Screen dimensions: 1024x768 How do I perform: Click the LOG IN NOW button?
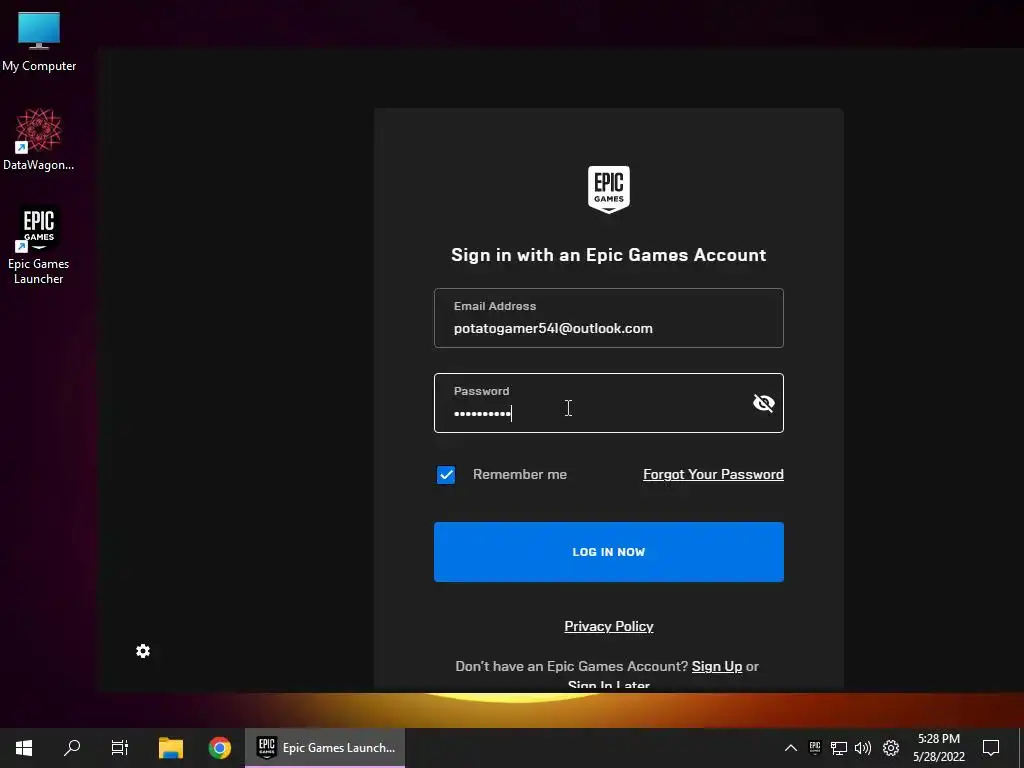pos(609,552)
